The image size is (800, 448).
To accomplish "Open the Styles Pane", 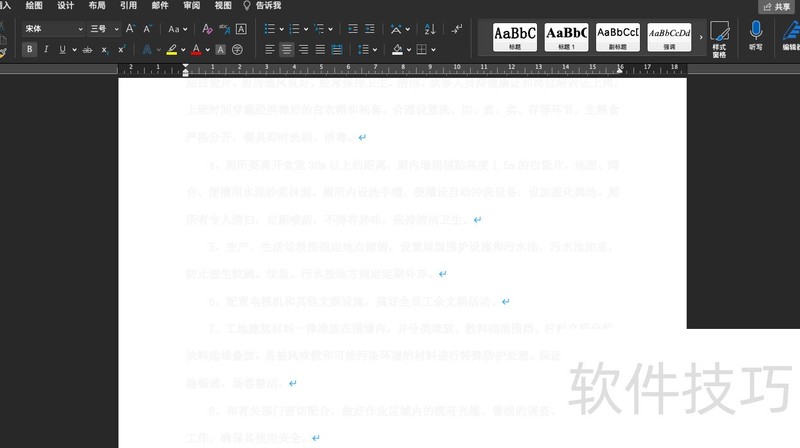I will [x=719, y=39].
